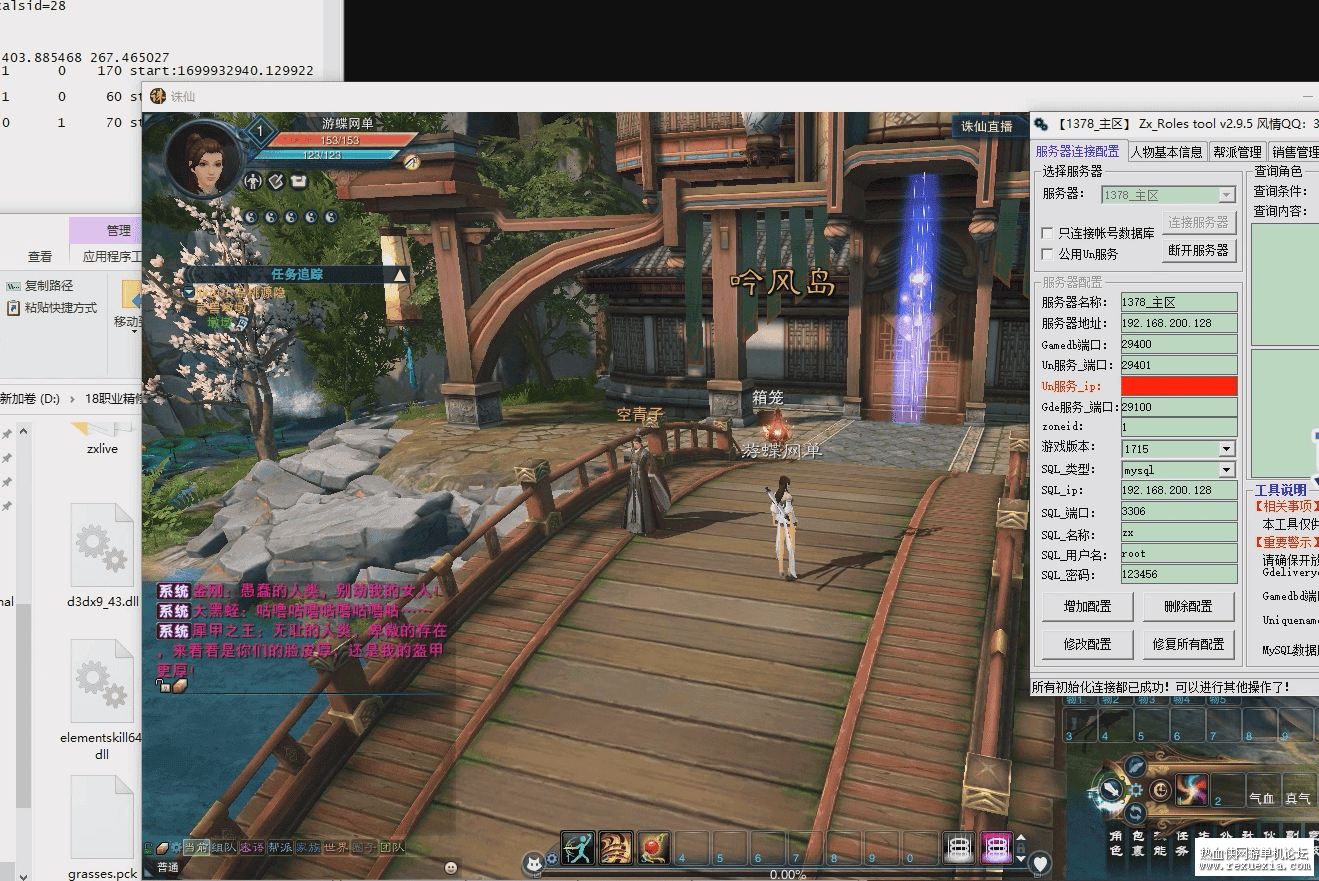Open the SQL_类型 dropdown showing mysql
Viewport: 1319px width, 881px height.
[1179, 470]
